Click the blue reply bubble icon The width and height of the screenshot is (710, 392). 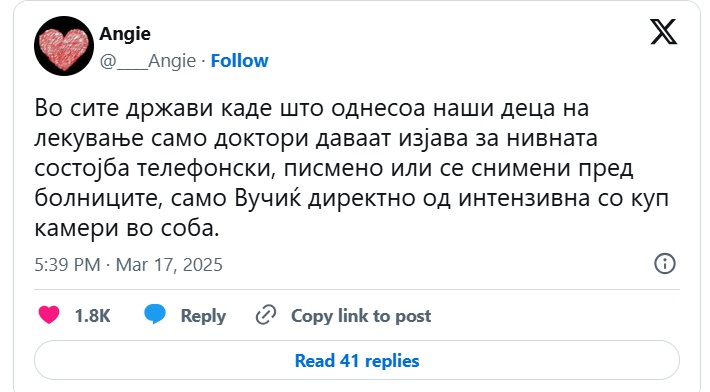[155, 314]
